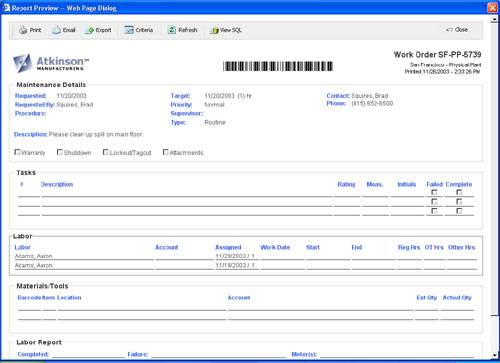500x363 pixels.
Task: Check Complete box in third task row
Action: [x=459, y=211]
